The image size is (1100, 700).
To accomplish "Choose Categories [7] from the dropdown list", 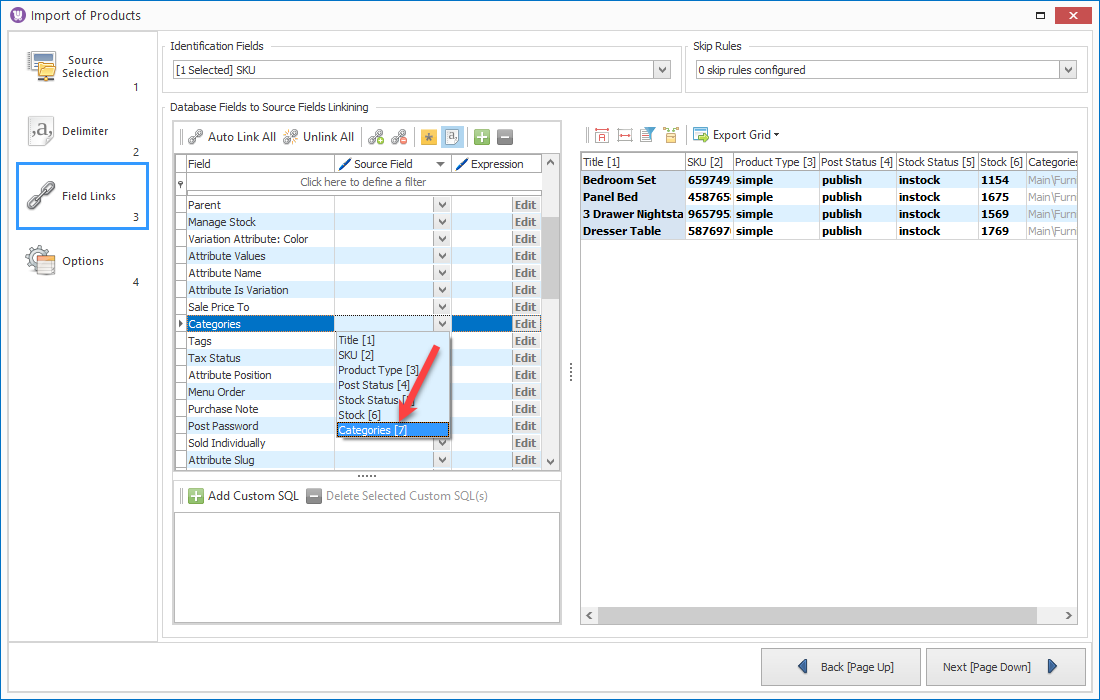I will 392,430.
